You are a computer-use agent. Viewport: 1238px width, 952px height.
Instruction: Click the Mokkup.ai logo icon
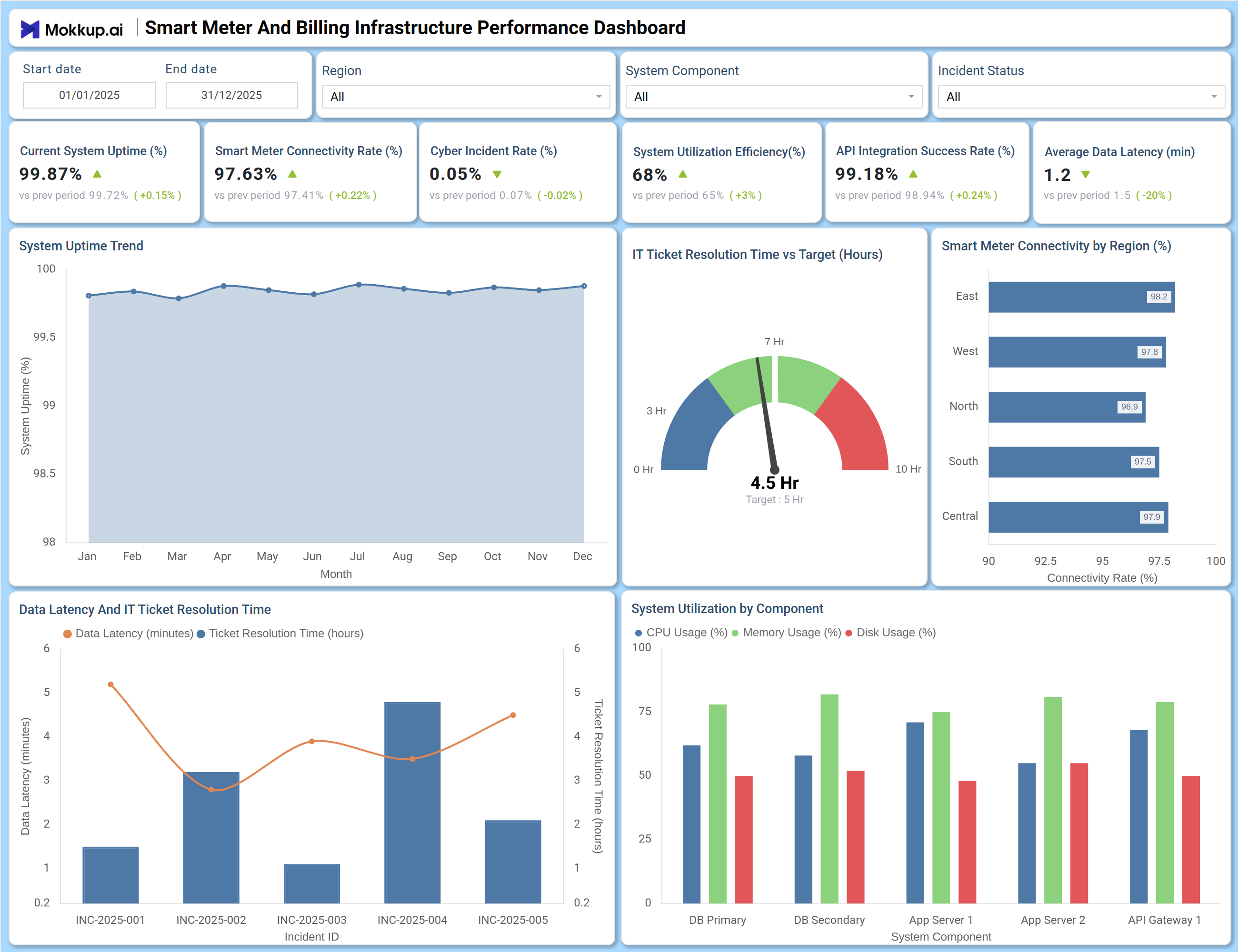tap(30, 29)
